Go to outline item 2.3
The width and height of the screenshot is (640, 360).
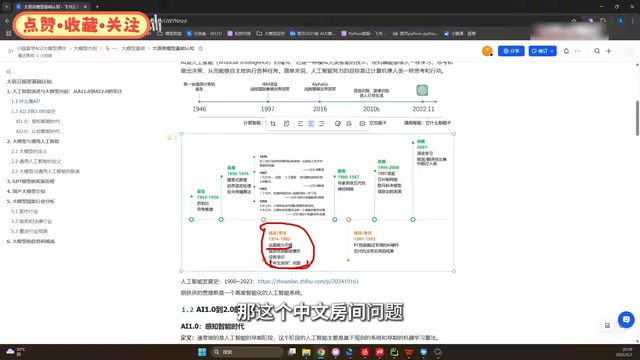45,171
